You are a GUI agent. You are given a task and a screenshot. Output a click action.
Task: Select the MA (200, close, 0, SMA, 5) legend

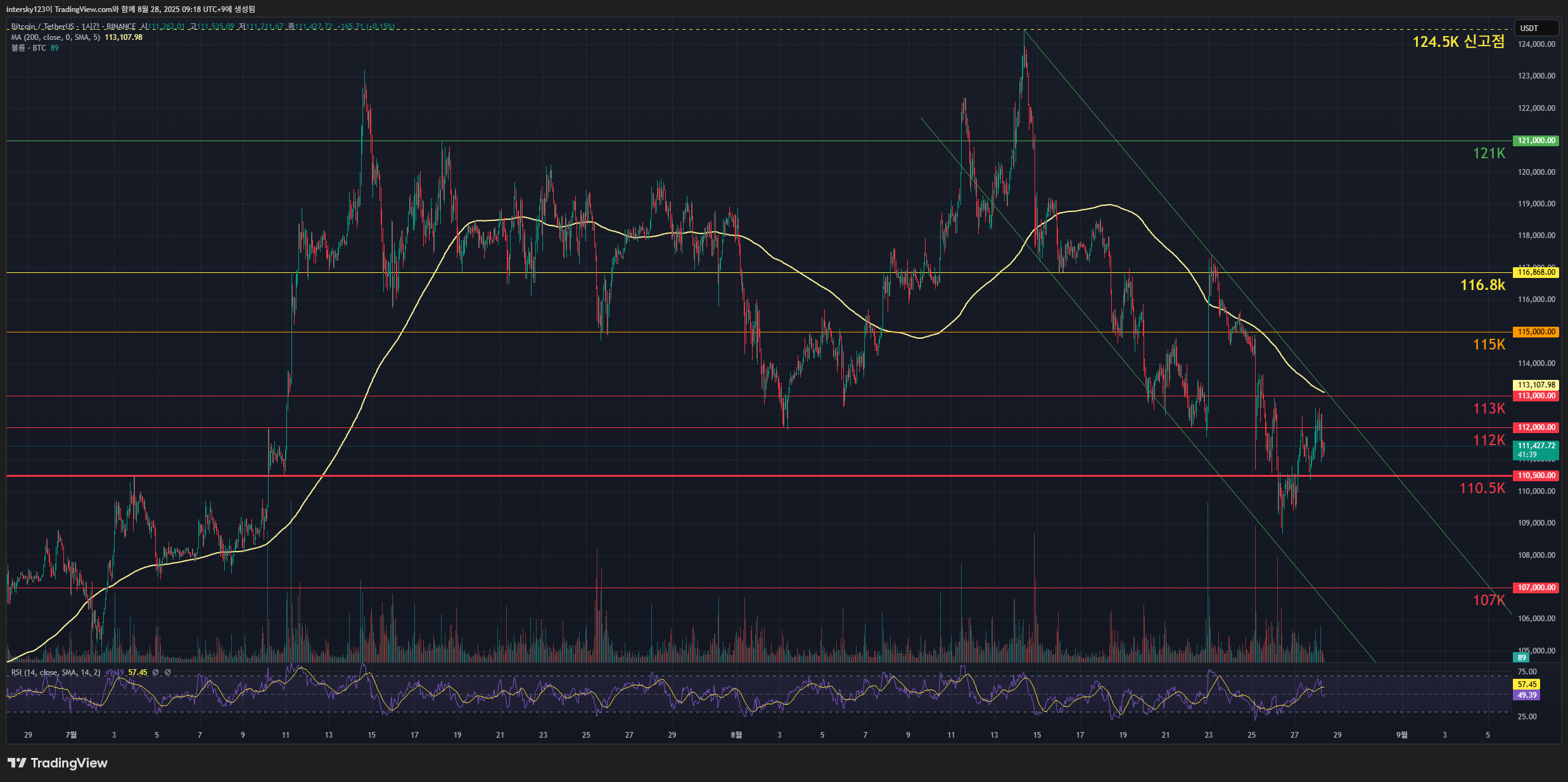coord(56,37)
